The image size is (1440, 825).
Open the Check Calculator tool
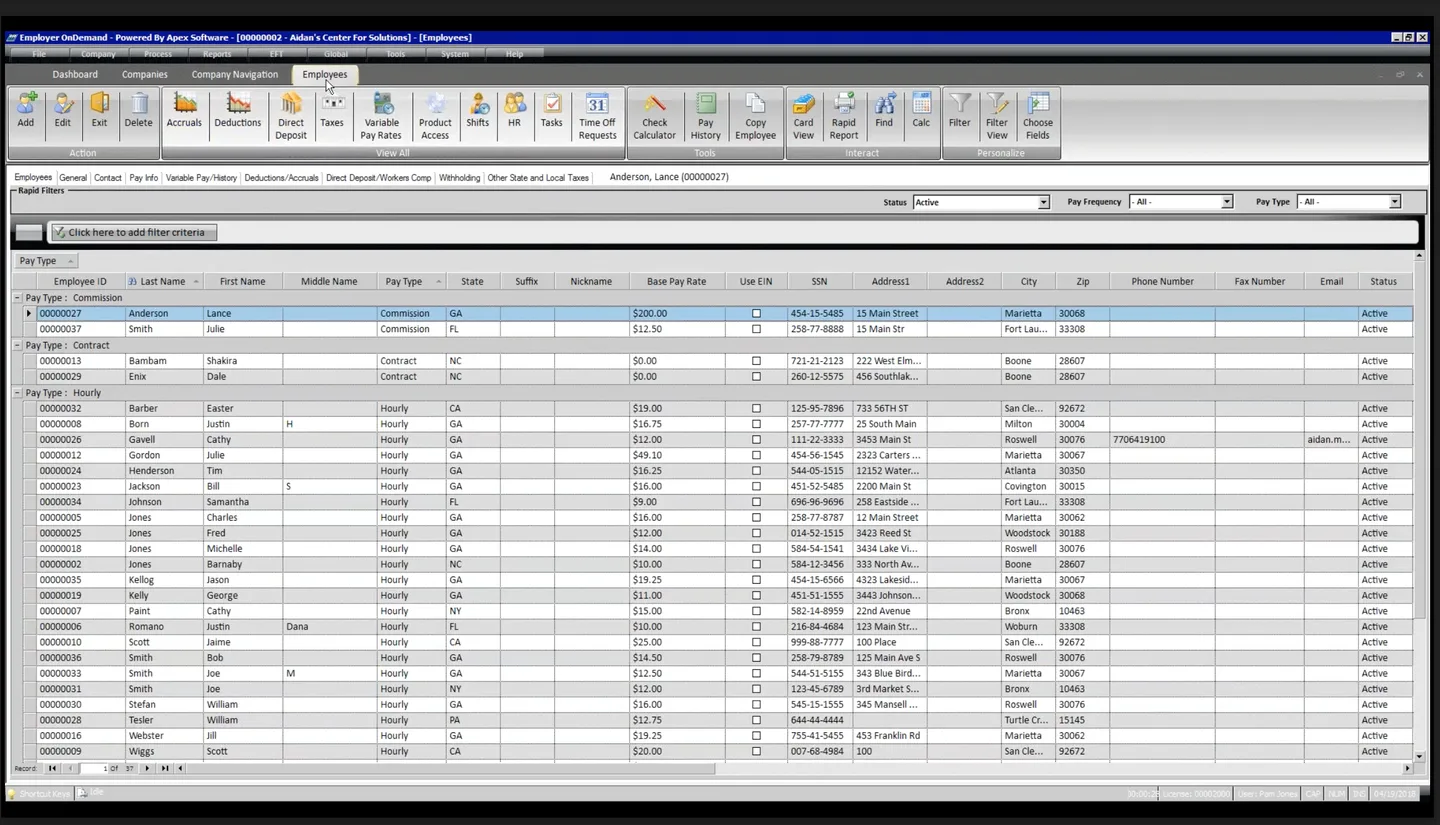655,112
